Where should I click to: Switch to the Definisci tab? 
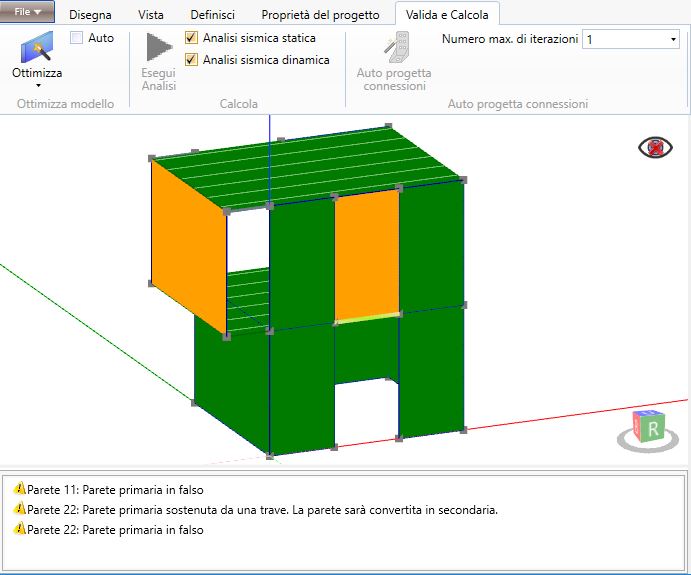pyautogui.click(x=212, y=15)
